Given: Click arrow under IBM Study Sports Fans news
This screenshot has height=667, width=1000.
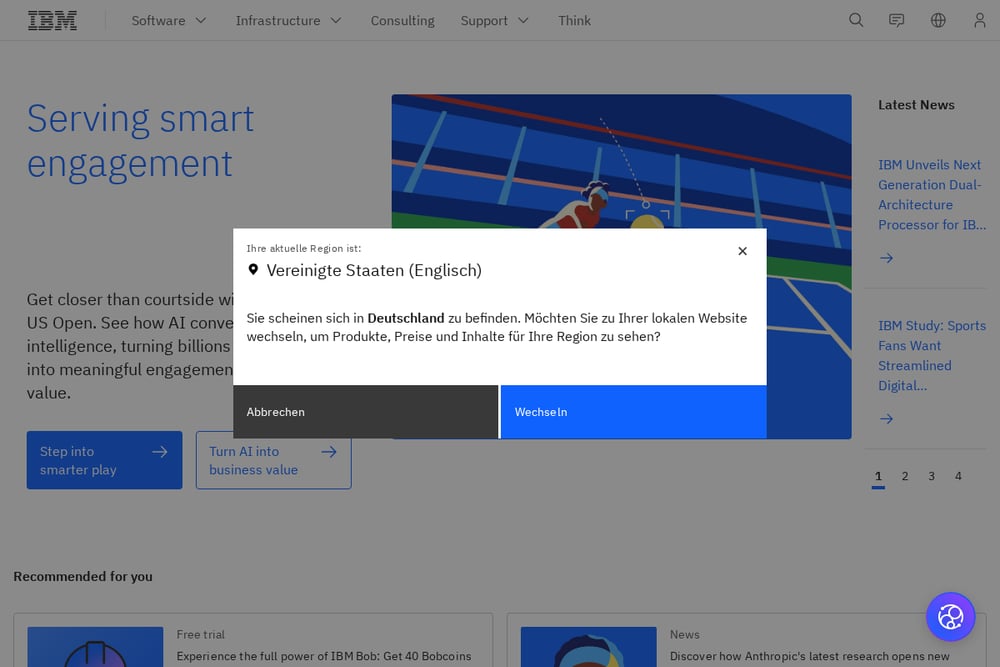Looking at the screenshot, I should tap(886, 419).
